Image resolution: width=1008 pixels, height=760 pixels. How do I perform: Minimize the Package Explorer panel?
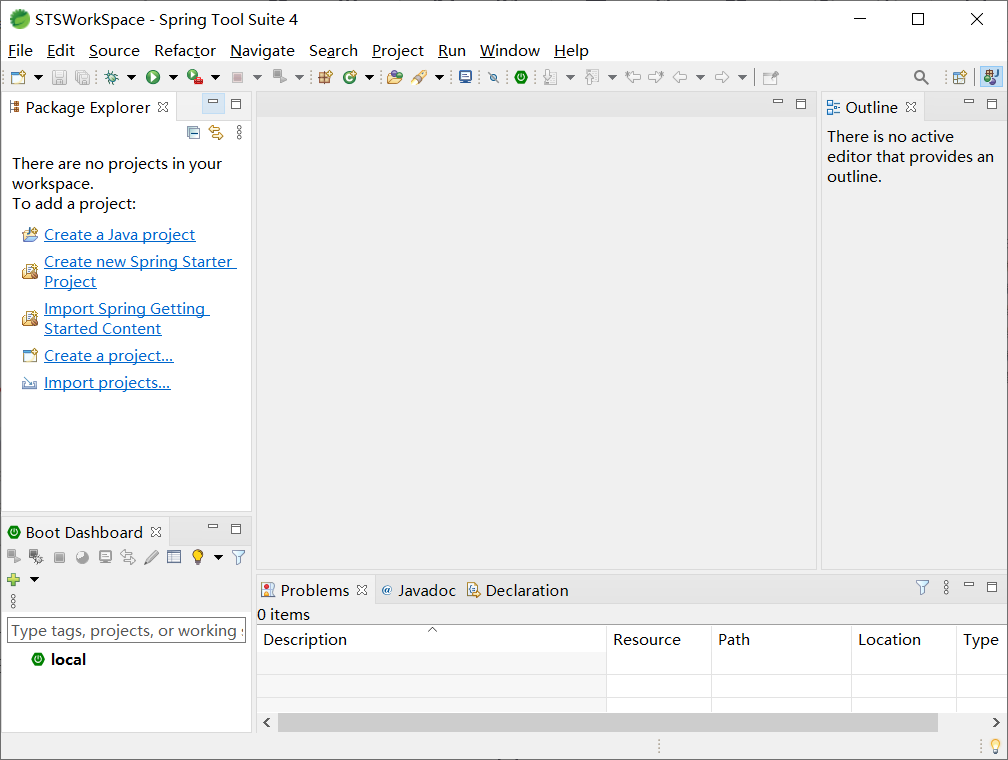pyautogui.click(x=213, y=103)
